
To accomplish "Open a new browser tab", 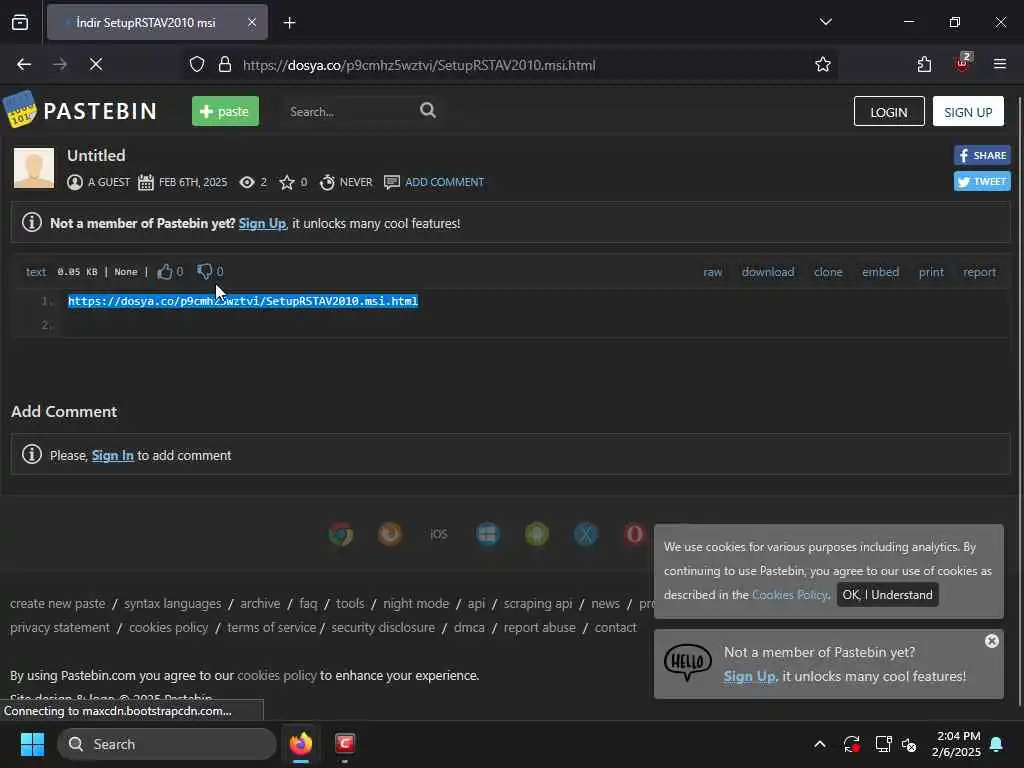I will pos(289,23).
